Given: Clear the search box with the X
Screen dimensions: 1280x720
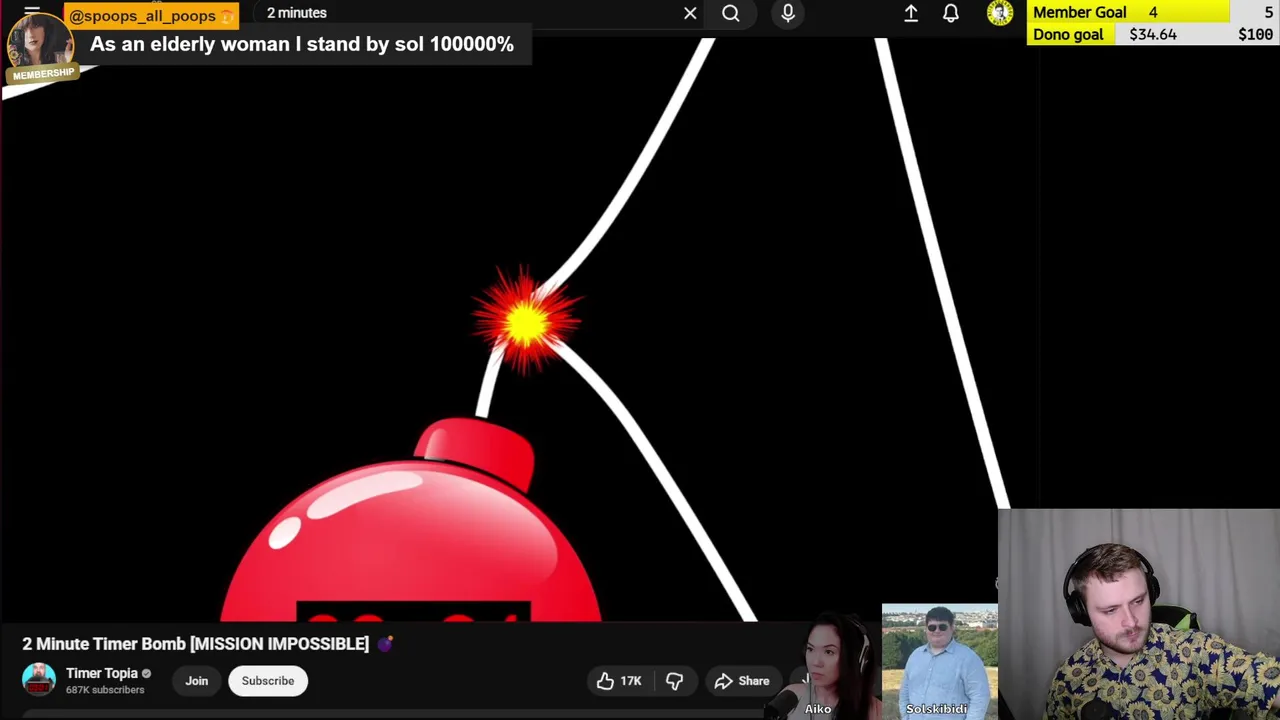Looking at the screenshot, I should [690, 13].
